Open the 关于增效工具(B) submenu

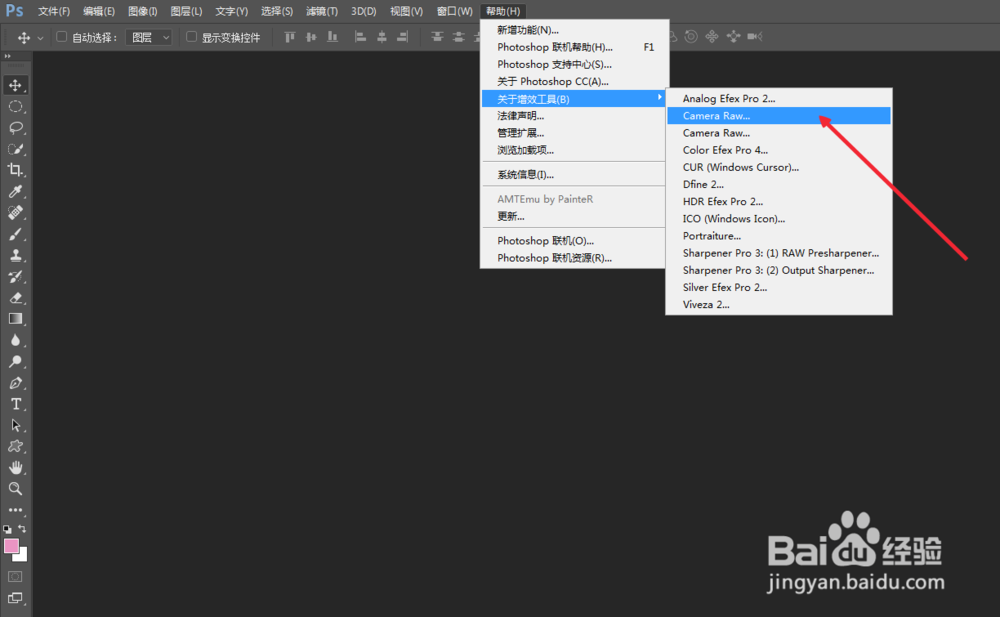574,99
